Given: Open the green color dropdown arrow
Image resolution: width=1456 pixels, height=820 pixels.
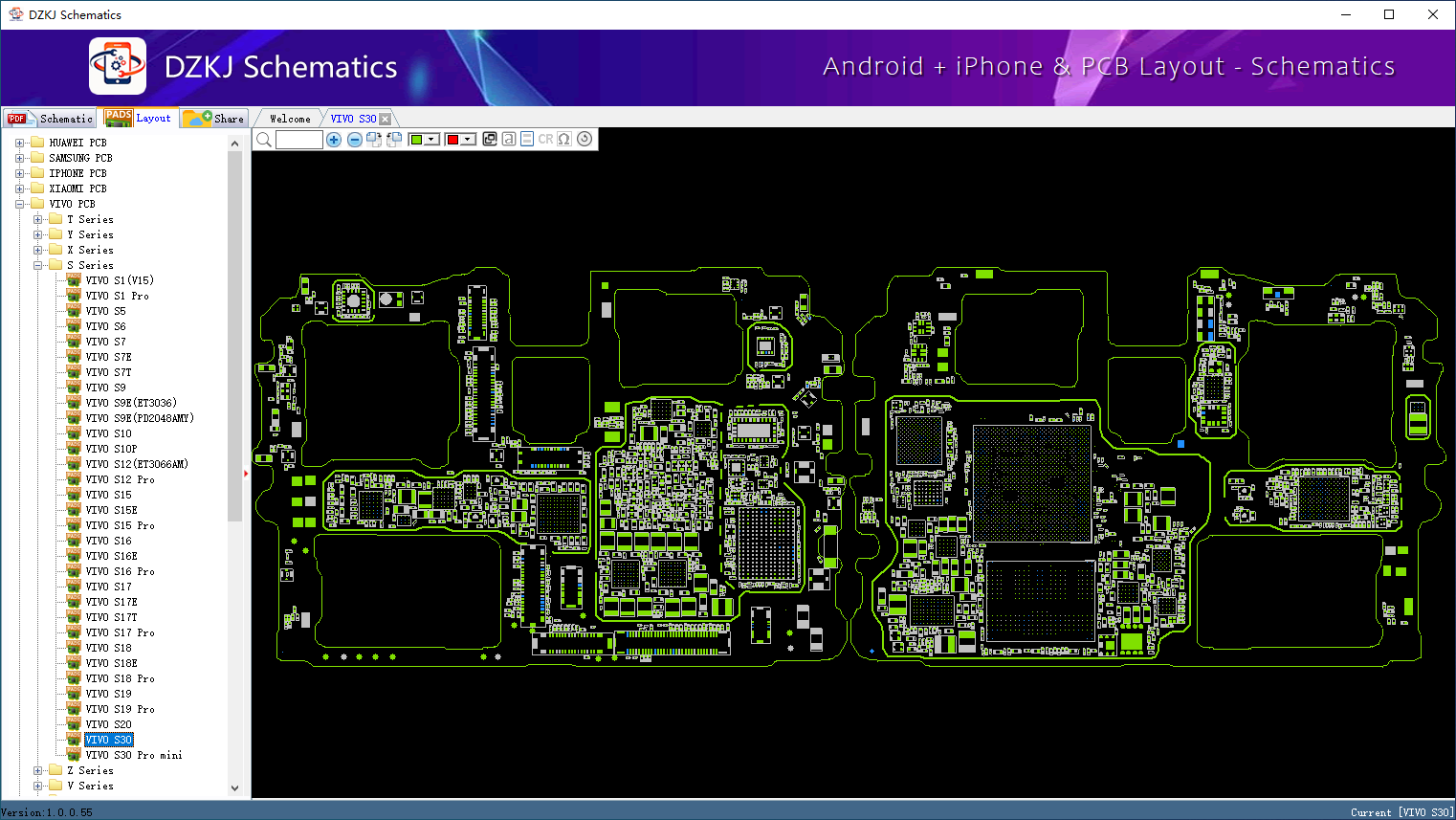Looking at the screenshot, I should [431, 140].
